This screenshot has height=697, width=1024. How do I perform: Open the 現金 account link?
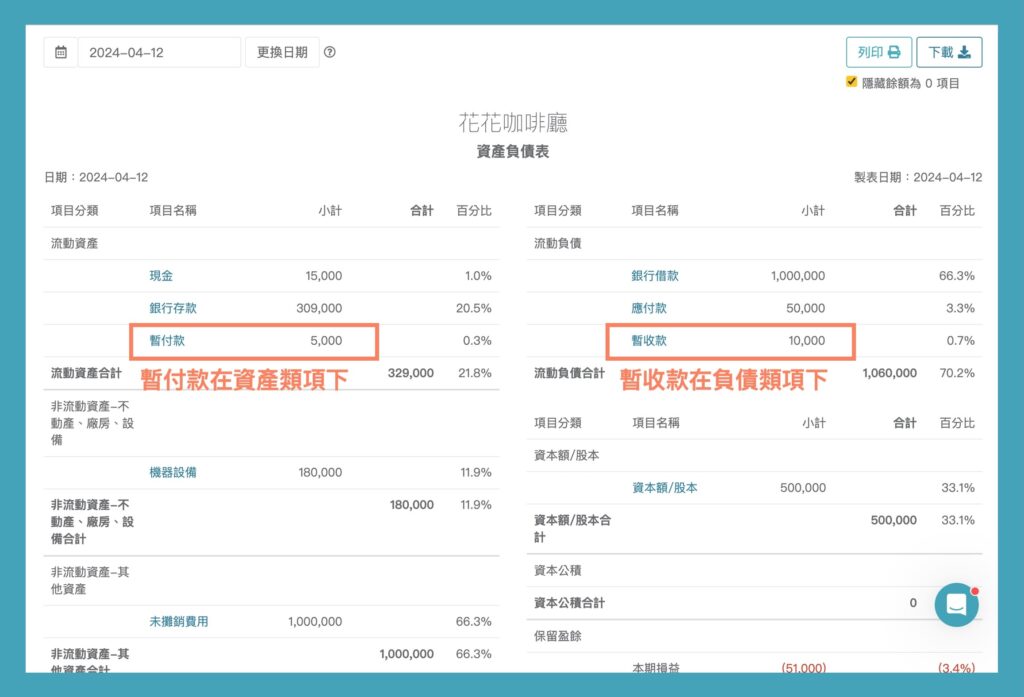tap(161, 276)
